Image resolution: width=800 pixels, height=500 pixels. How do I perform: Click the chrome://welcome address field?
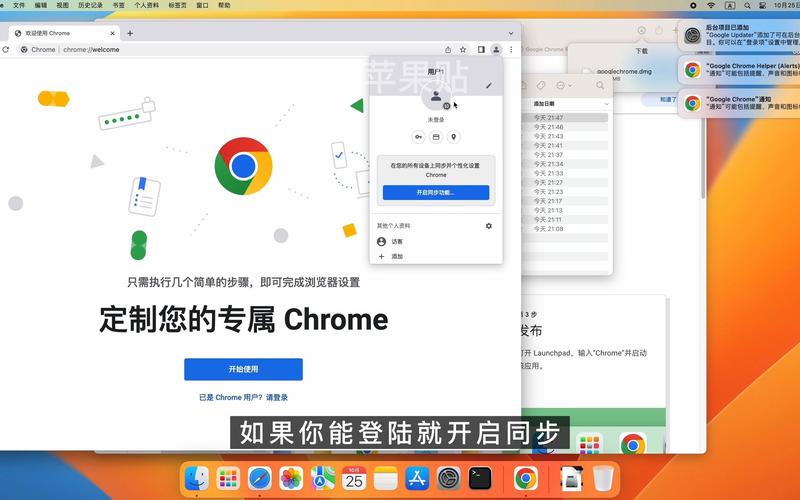tap(230, 49)
